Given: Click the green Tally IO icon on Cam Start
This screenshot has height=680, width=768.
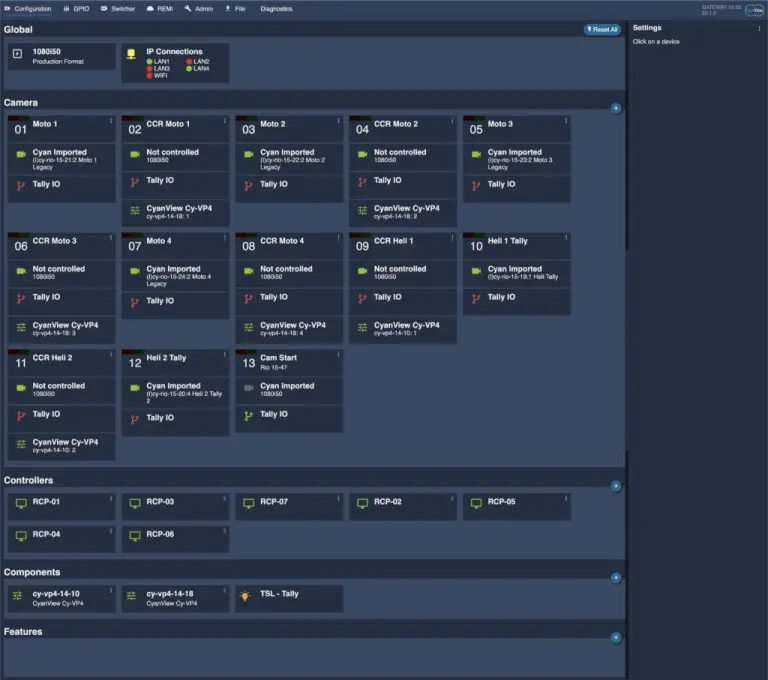Looking at the screenshot, I should (x=247, y=415).
